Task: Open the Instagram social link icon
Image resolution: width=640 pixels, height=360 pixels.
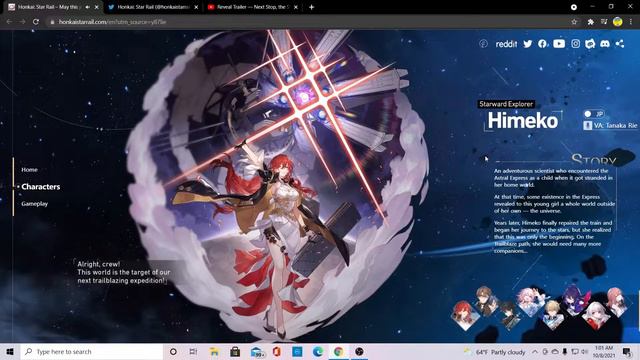Action: pos(576,44)
